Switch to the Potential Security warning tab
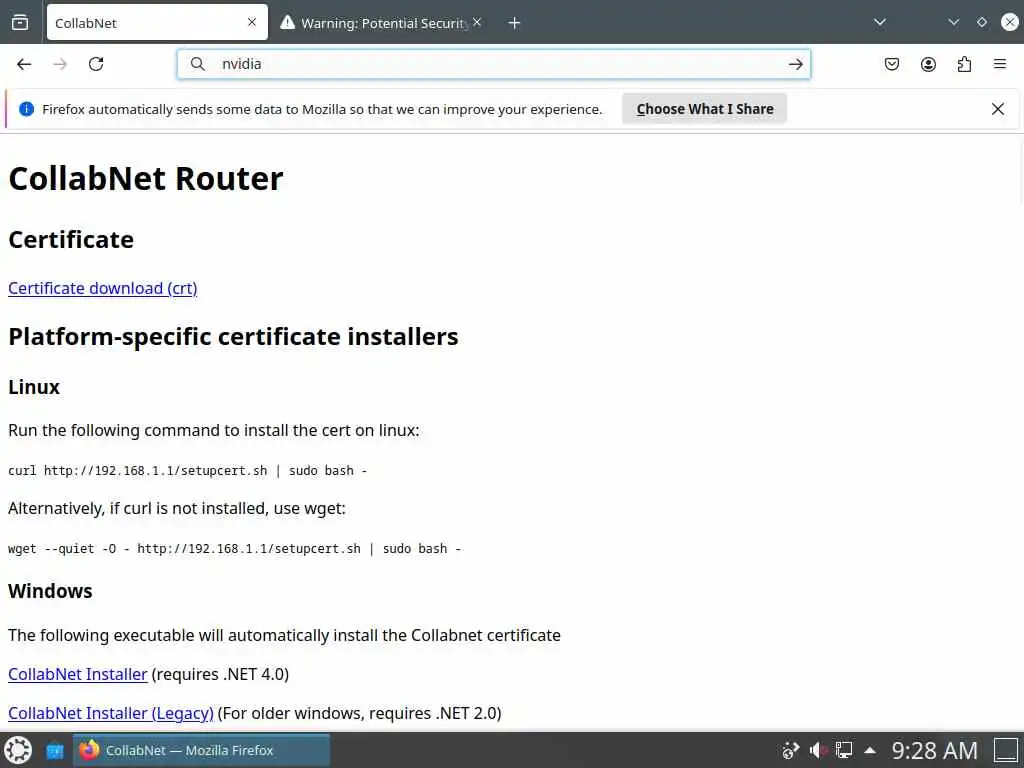The height and width of the screenshot is (768, 1024). pos(381,23)
